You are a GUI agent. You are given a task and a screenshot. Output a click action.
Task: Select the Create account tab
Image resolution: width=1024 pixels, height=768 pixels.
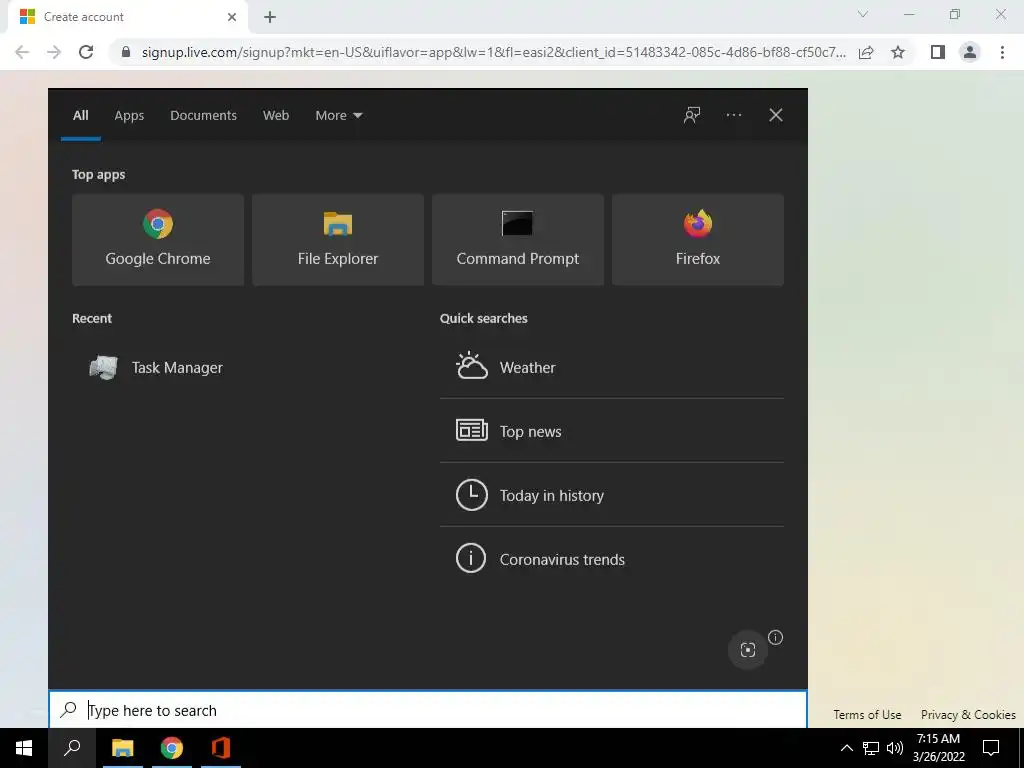(x=127, y=17)
